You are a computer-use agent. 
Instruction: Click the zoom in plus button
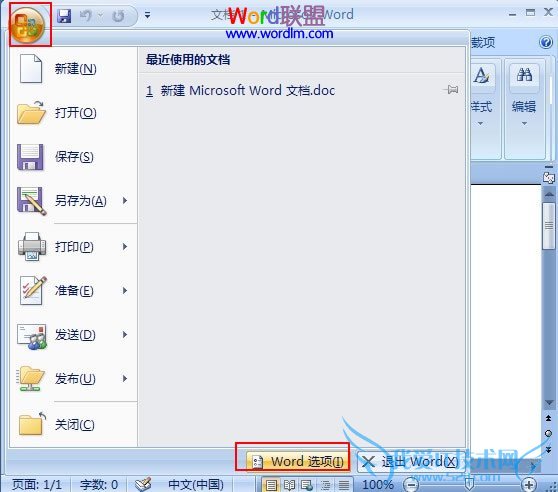pyautogui.click(x=529, y=485)
